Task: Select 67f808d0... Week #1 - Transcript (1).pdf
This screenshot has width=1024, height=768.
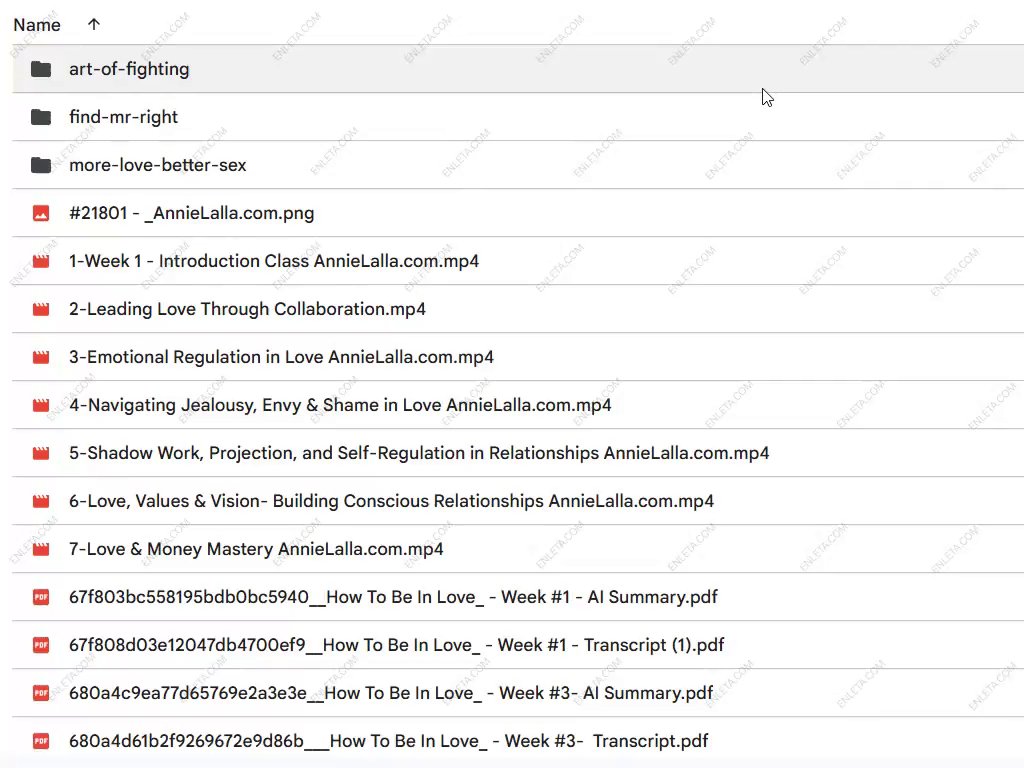Action: (x=397, y=645)
